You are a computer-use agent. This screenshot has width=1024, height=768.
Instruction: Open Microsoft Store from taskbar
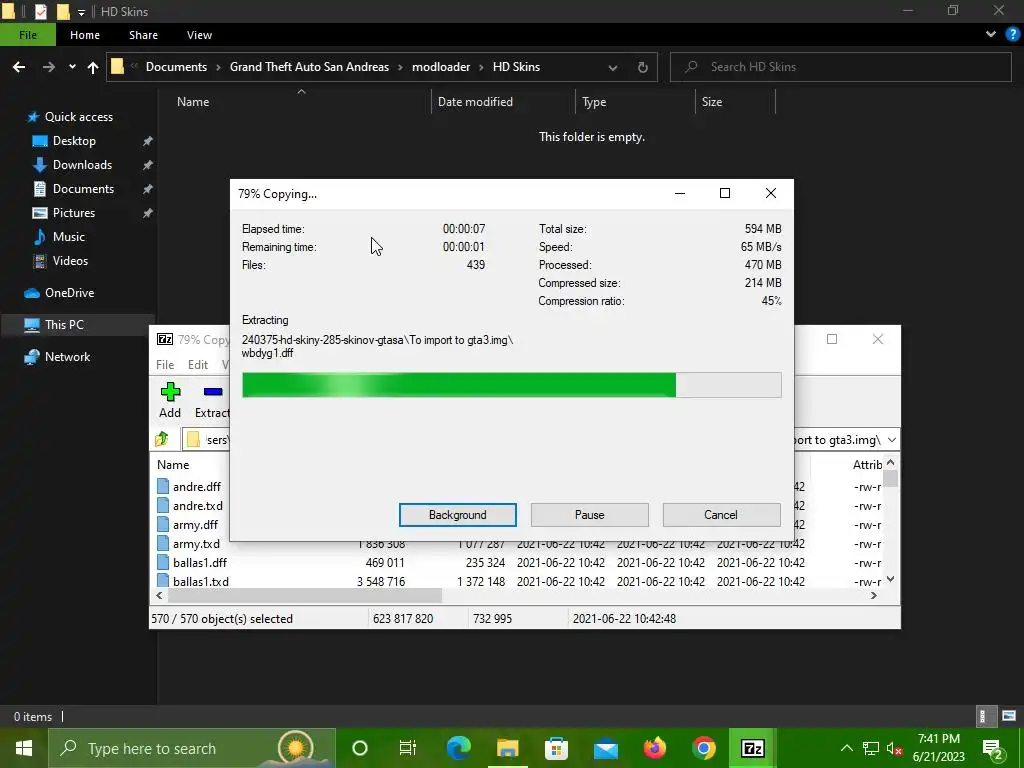(x=556, y=748)
